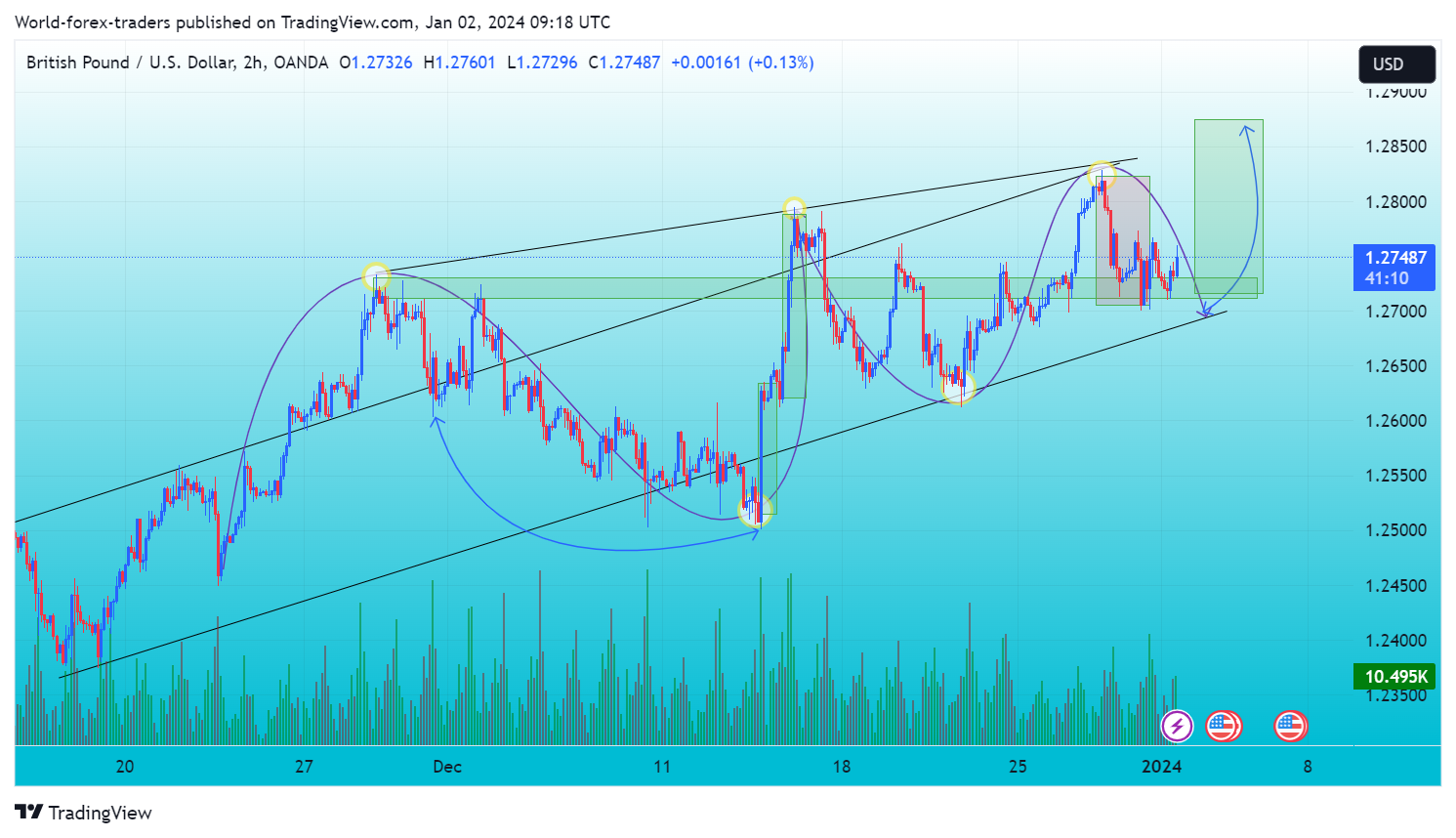Click the USD currency button
The height and width of the screenshot is (838, 1456).
[x=1396, y=64]
